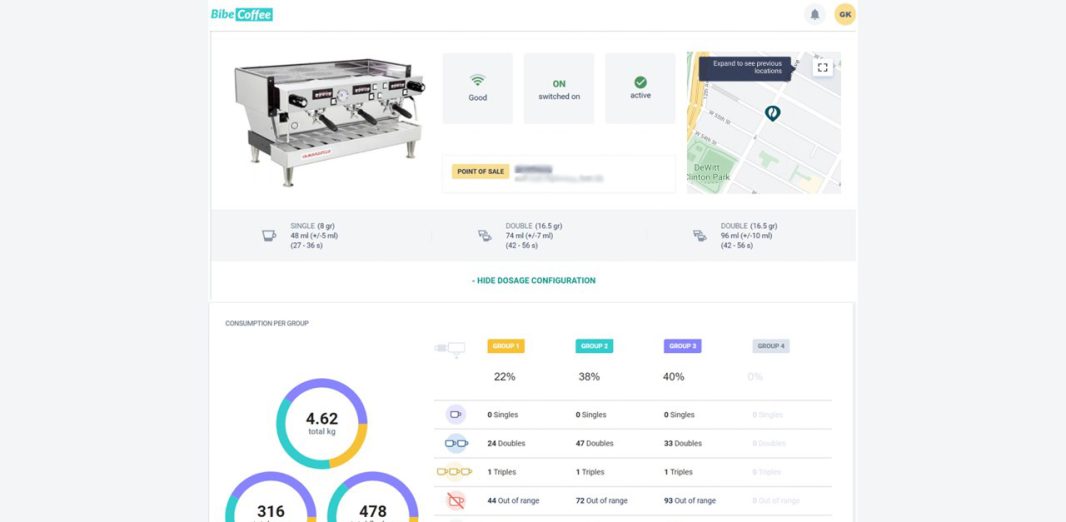Click the 93 Out of range cell
Screen dimensions: 1066x522
coord(690,501)
